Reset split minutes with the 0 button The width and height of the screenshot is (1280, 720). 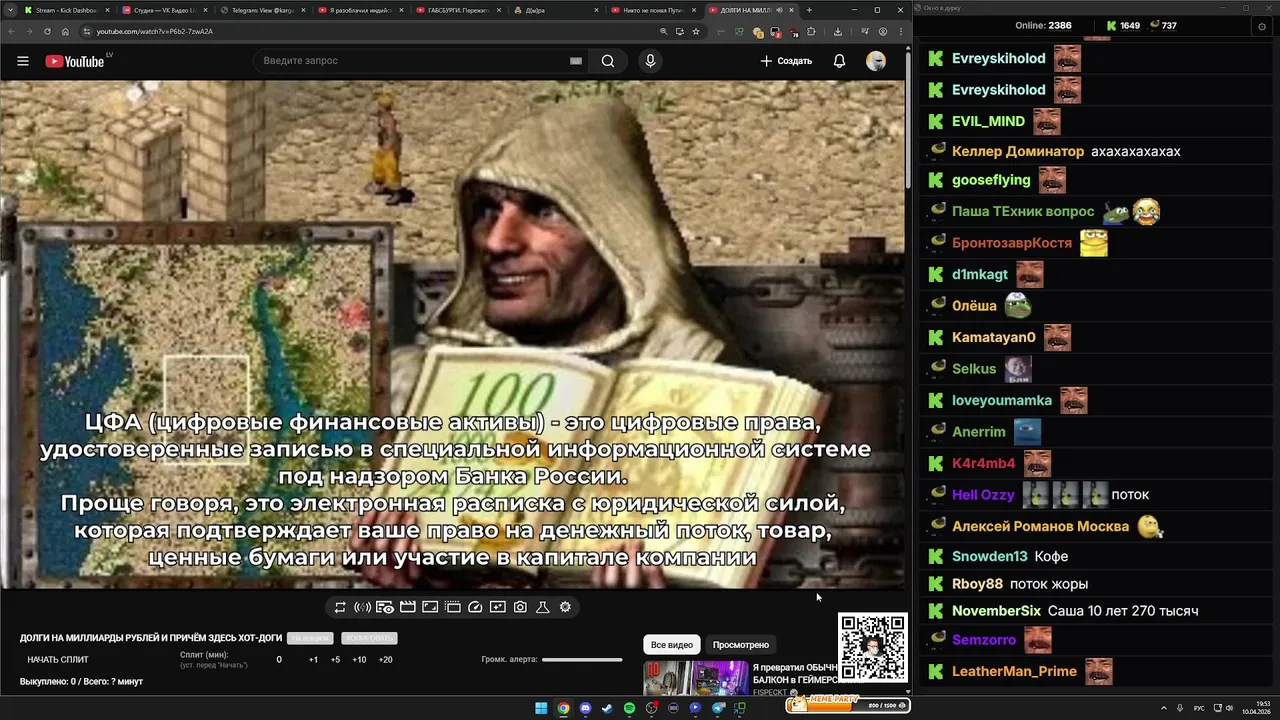[279, 660]
